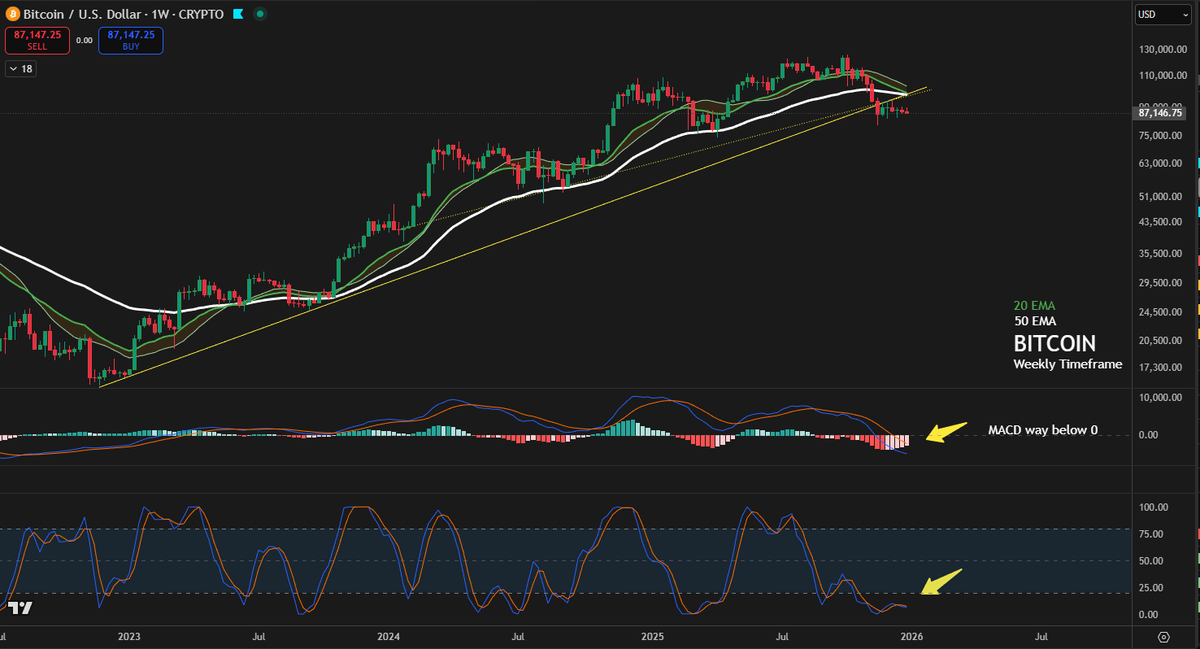Click the 2026 label on time axis
Image resolution: width=1200 pixels, height=649 pixels.
[910, 636]
